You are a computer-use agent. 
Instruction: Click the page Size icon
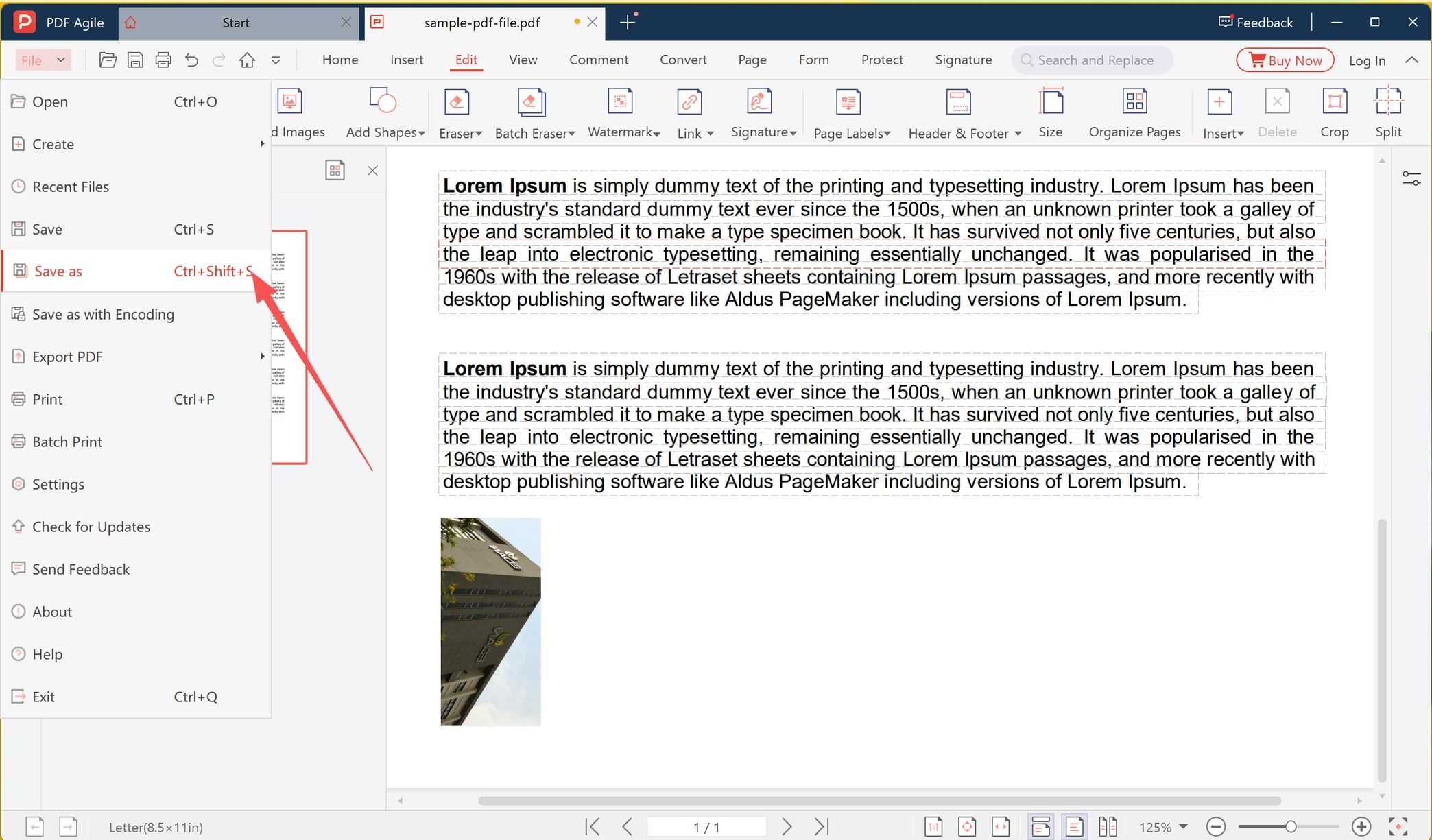(x=1051, y=101)
